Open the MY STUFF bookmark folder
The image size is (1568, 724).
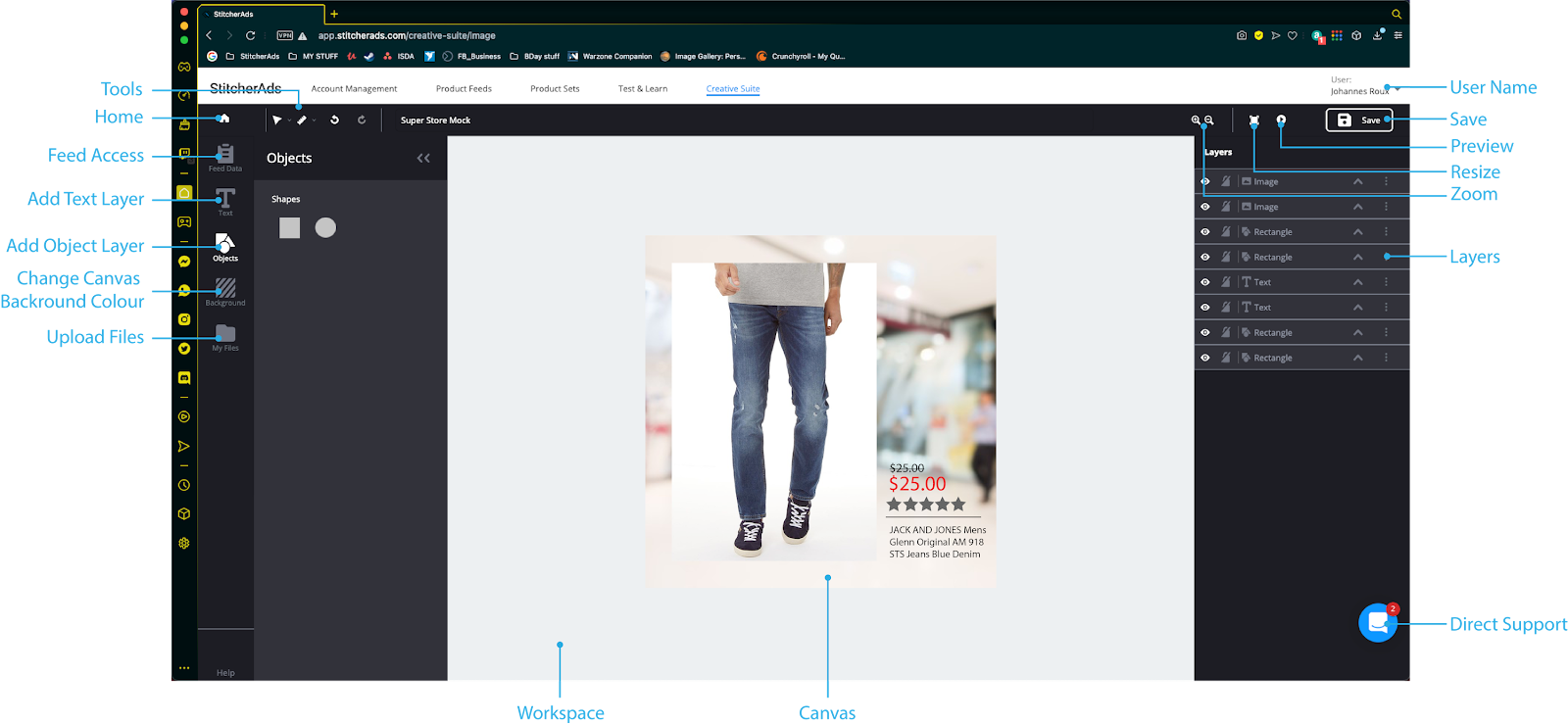pos(314,57)
